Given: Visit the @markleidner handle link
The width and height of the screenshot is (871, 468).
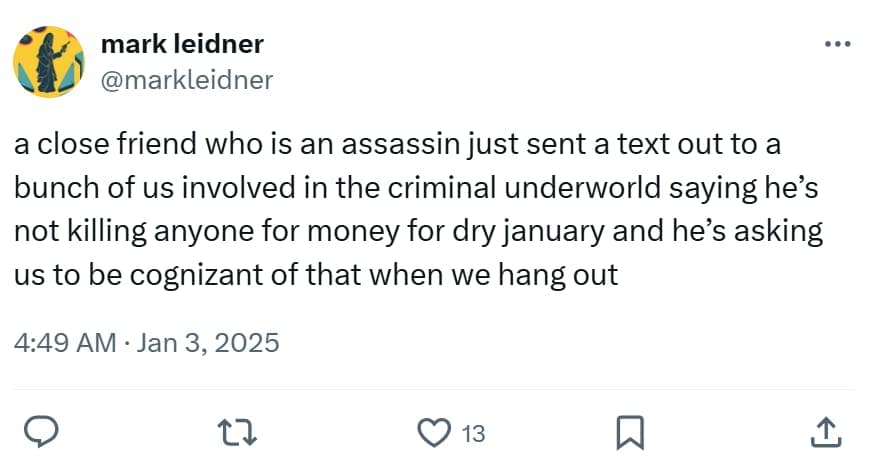Looking at the screenshot, I should click(x=187, y=80).
